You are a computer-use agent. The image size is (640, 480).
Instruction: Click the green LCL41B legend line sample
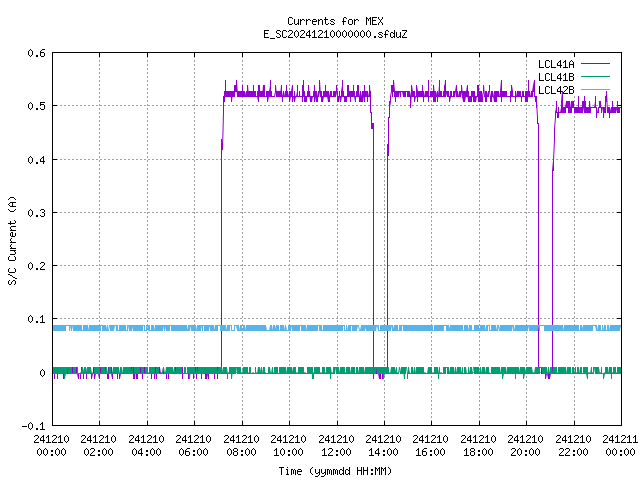coord(595,76)
